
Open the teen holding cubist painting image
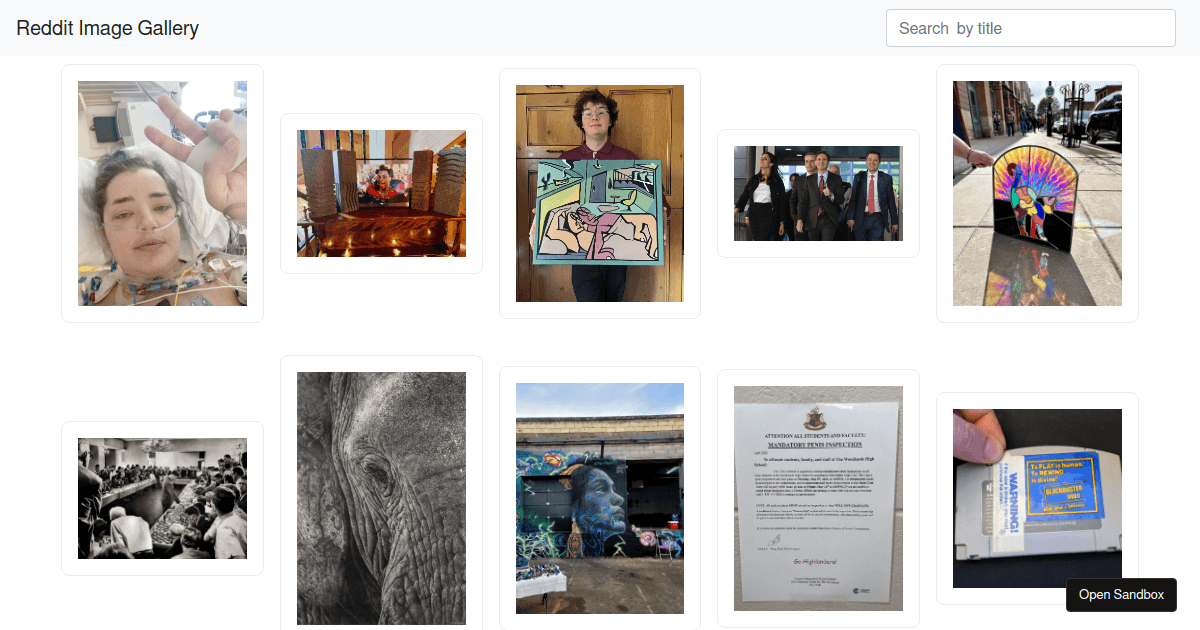point(600,193)
